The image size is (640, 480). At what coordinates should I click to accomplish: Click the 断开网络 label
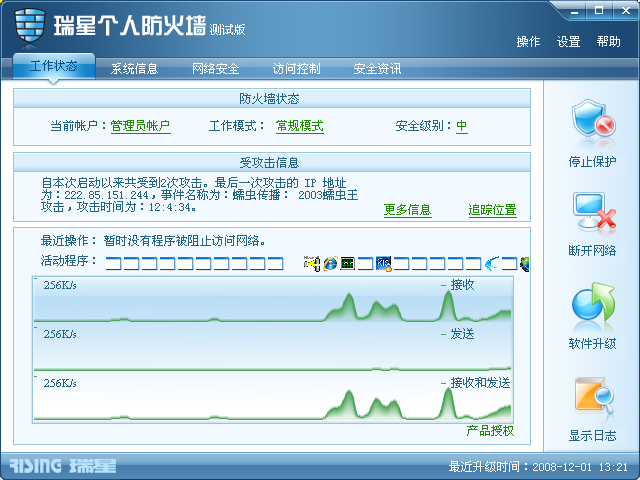(x=593, y=250)
